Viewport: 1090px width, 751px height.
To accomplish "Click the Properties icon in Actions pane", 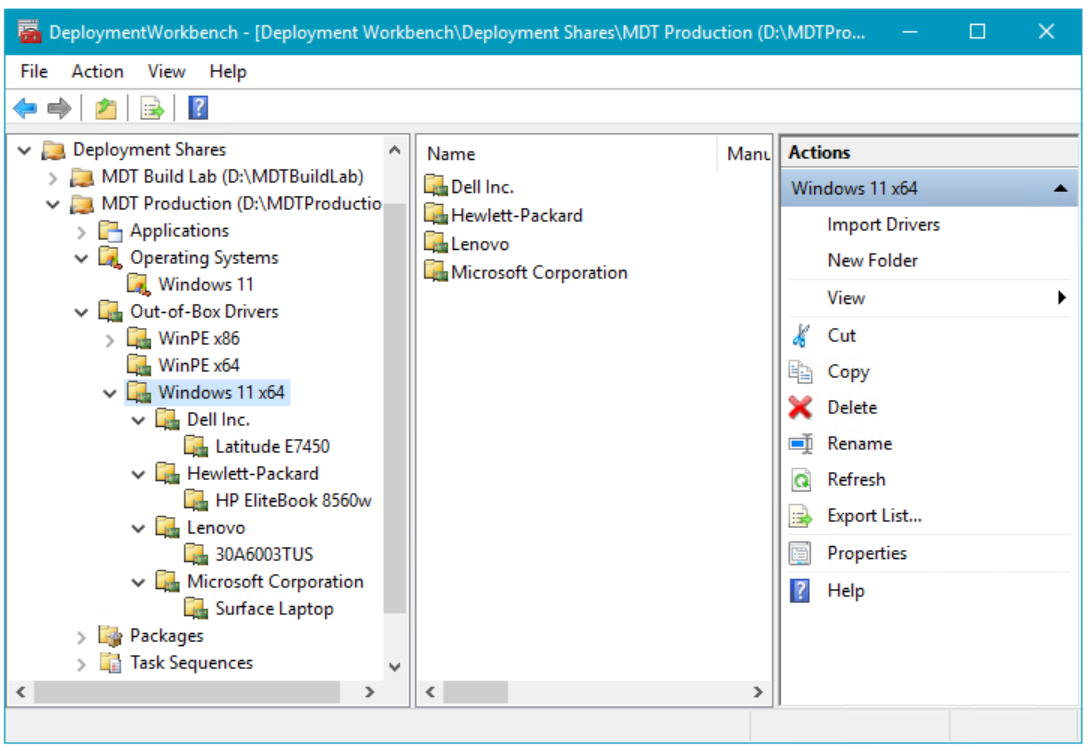I will tap(800, 553).
